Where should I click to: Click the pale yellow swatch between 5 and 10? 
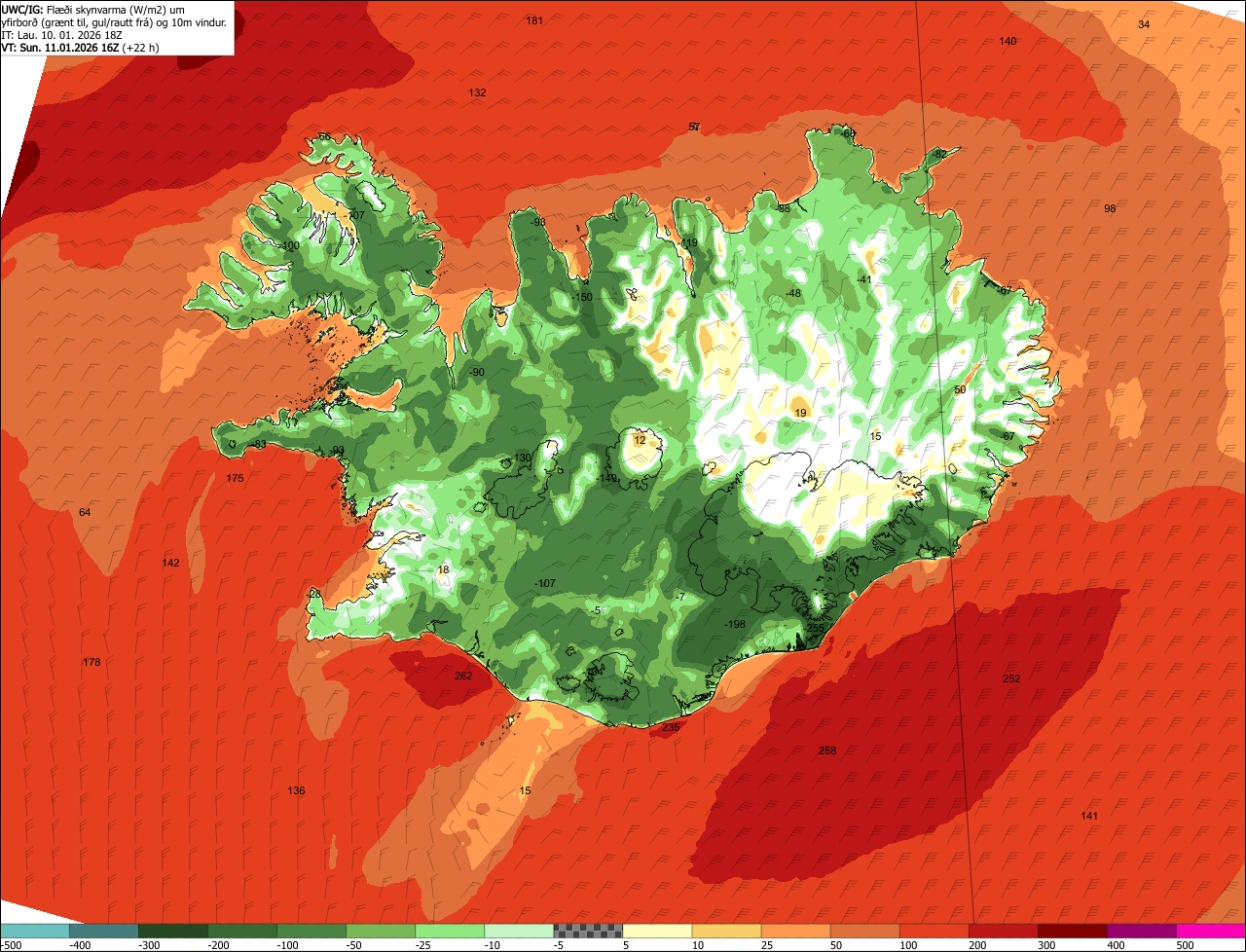point(657,931)
